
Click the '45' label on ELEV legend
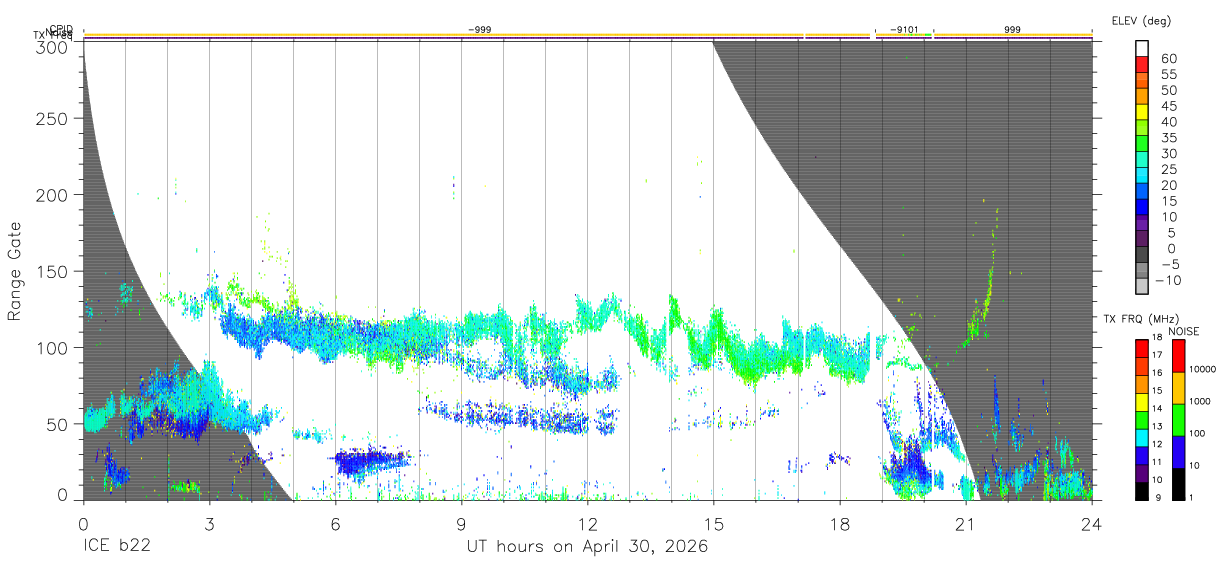point(1169,106)
